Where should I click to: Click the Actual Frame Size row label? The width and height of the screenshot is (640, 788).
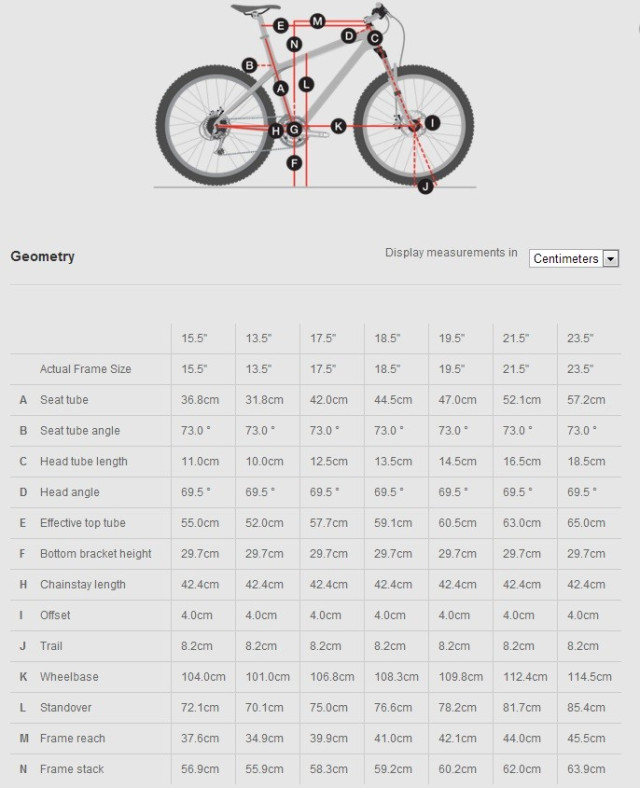(85, 369)
